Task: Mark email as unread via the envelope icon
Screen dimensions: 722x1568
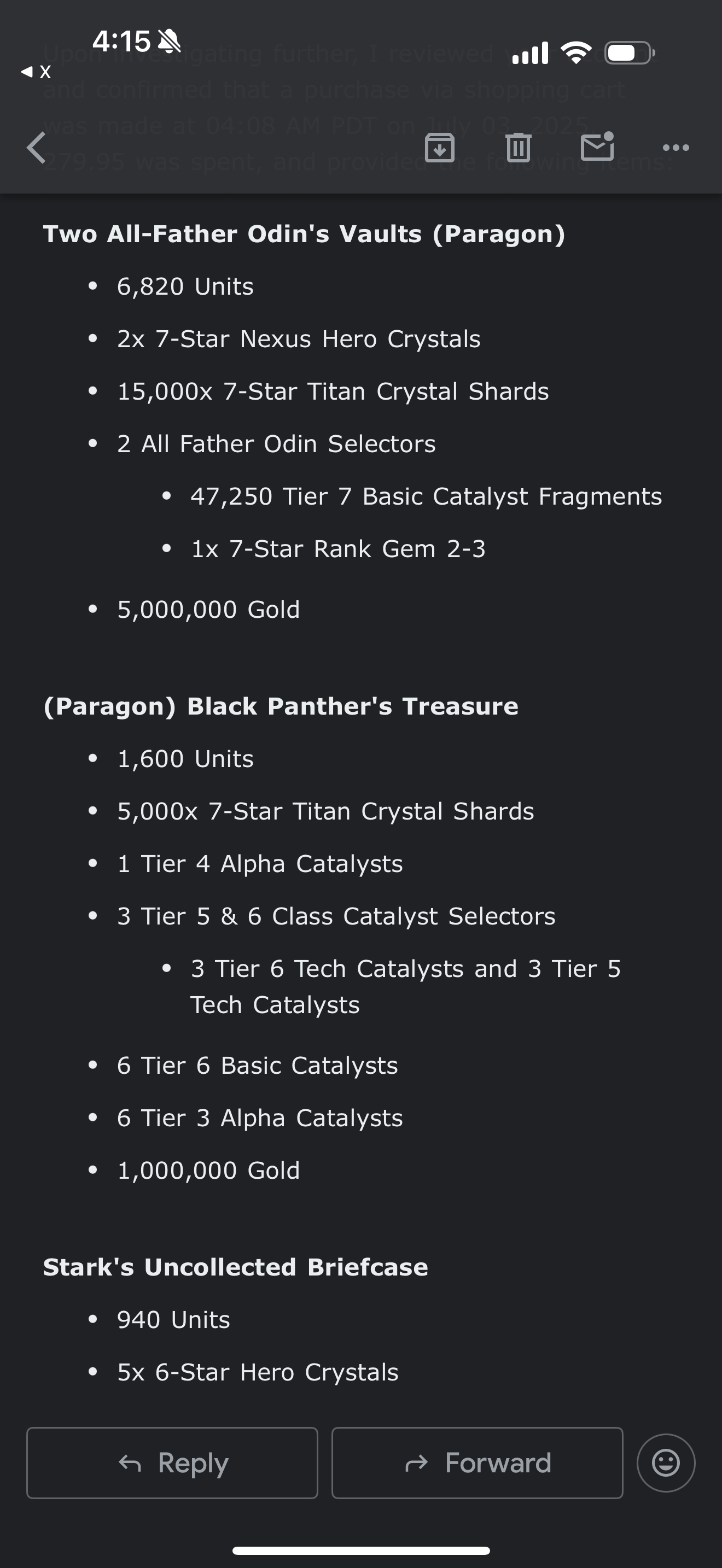Action: [x=597, y=147]
